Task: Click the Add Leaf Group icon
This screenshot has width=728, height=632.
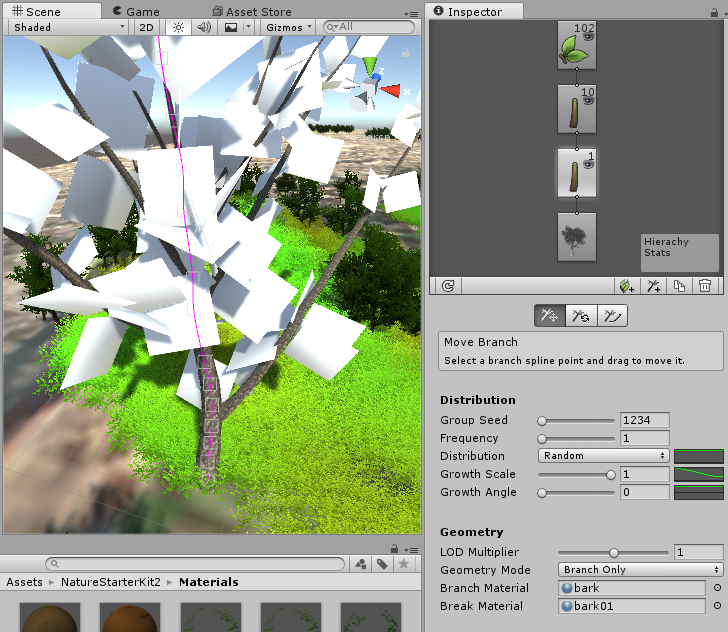Action: 627,286
